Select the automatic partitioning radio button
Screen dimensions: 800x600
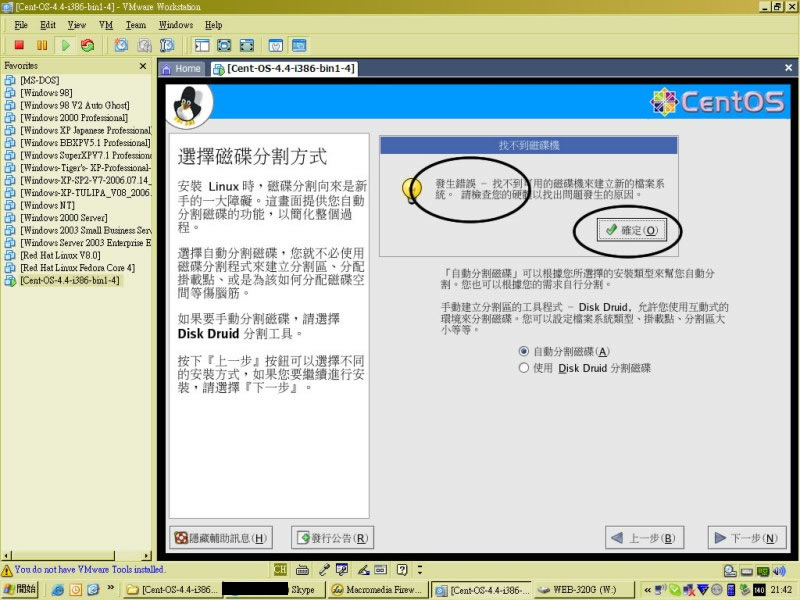(523, 352)
